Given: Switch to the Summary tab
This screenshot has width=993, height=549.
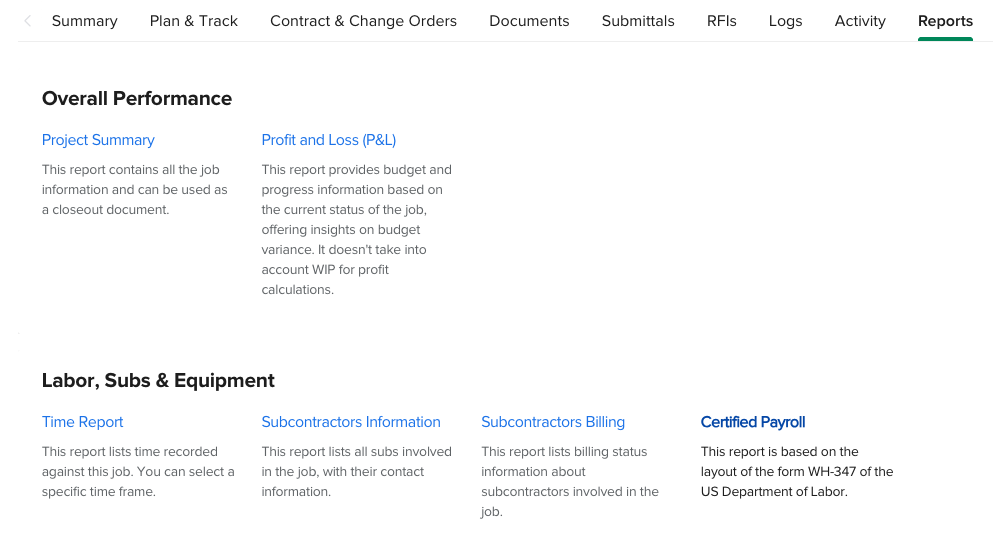Looking at the screenshot, I should (x=84, y=21).
